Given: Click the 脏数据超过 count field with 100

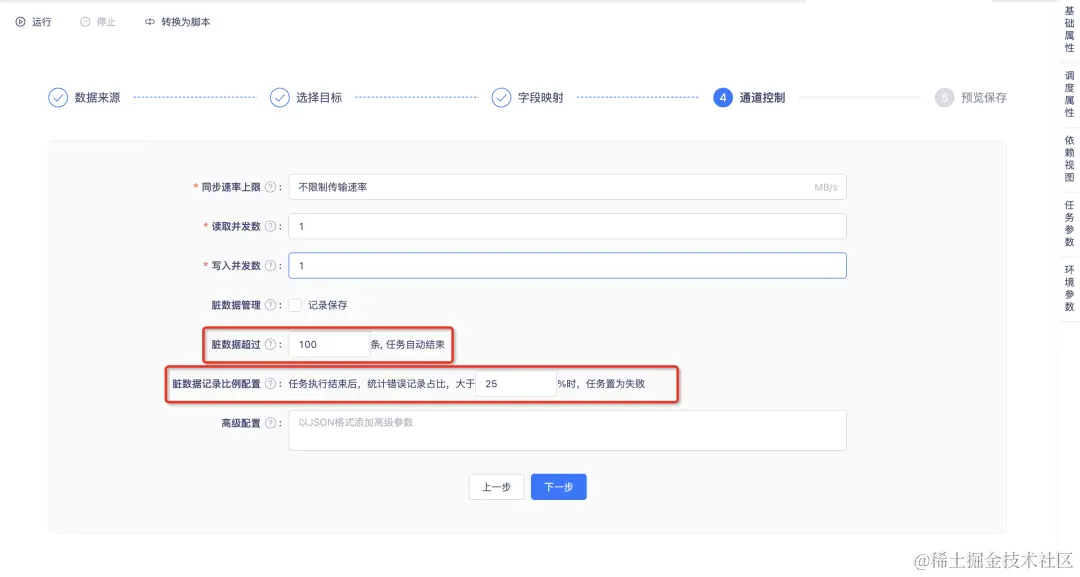Looking at the screenshot, I should click(329, 344).
